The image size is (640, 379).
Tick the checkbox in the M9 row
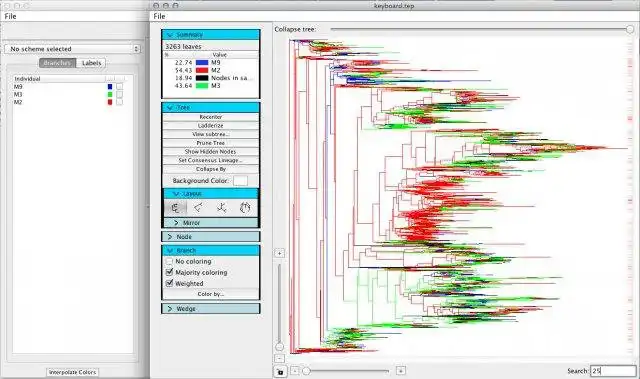[x=120, y=86]
